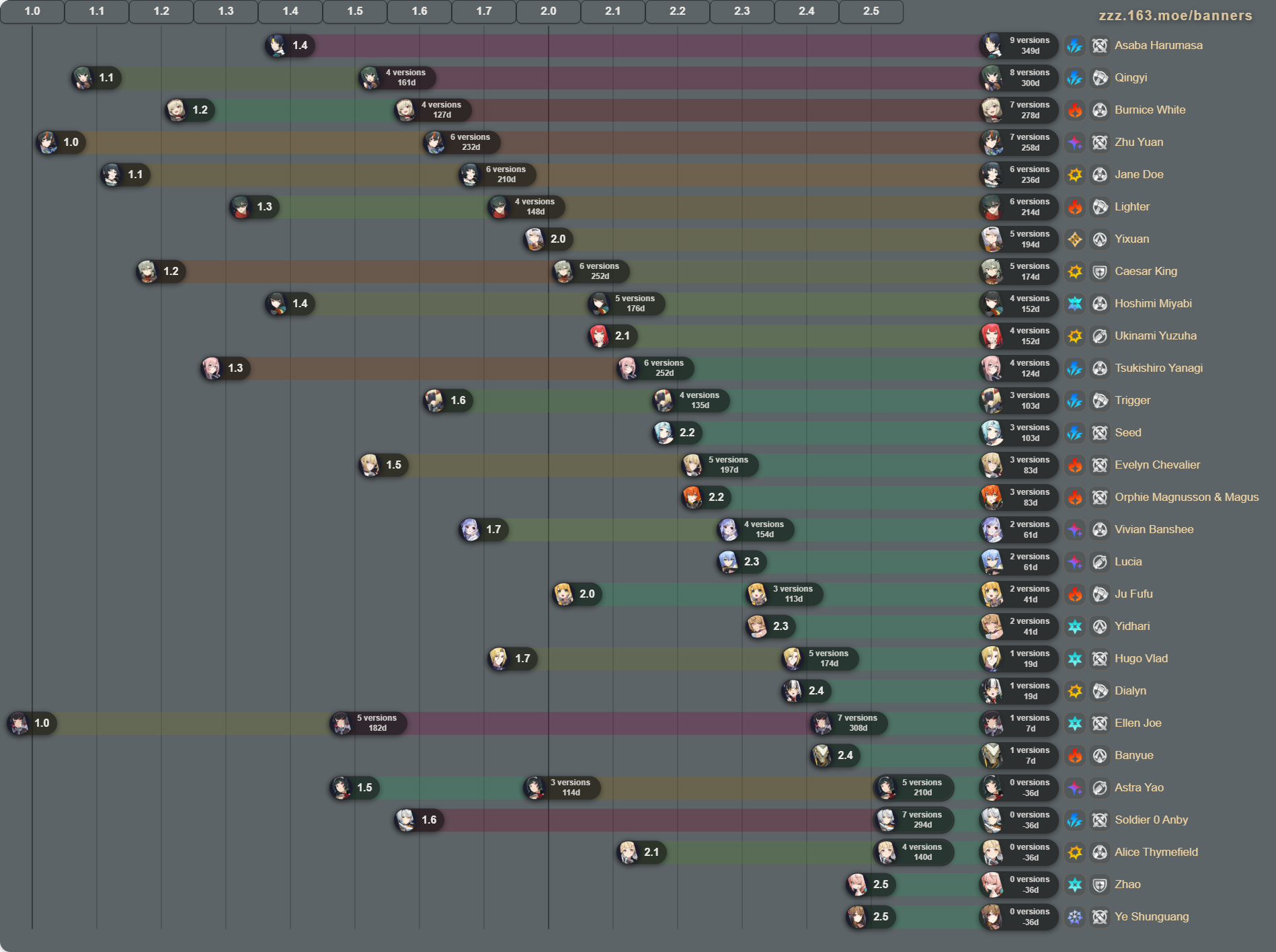Select the anomaly specialty icon beside Burnice White
1276x952 pixels.
1100,110
